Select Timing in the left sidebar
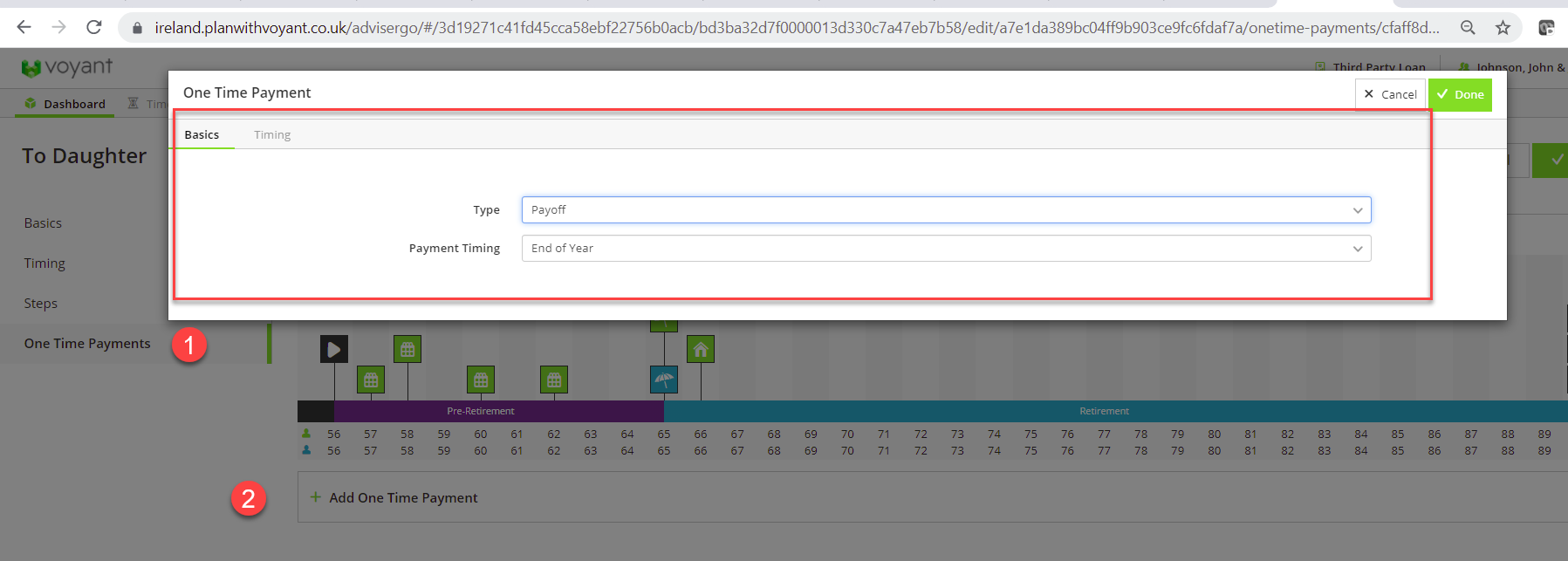Image resolution: width=1568 pixels, height=561 pixels. (45, 263)
